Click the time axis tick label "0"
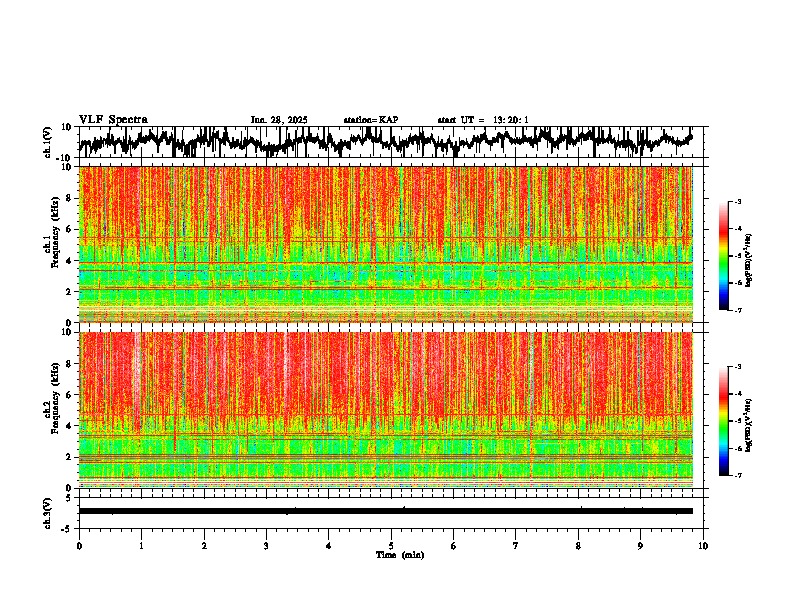This screenshot has width=792, height=612. tap(79, 546)
